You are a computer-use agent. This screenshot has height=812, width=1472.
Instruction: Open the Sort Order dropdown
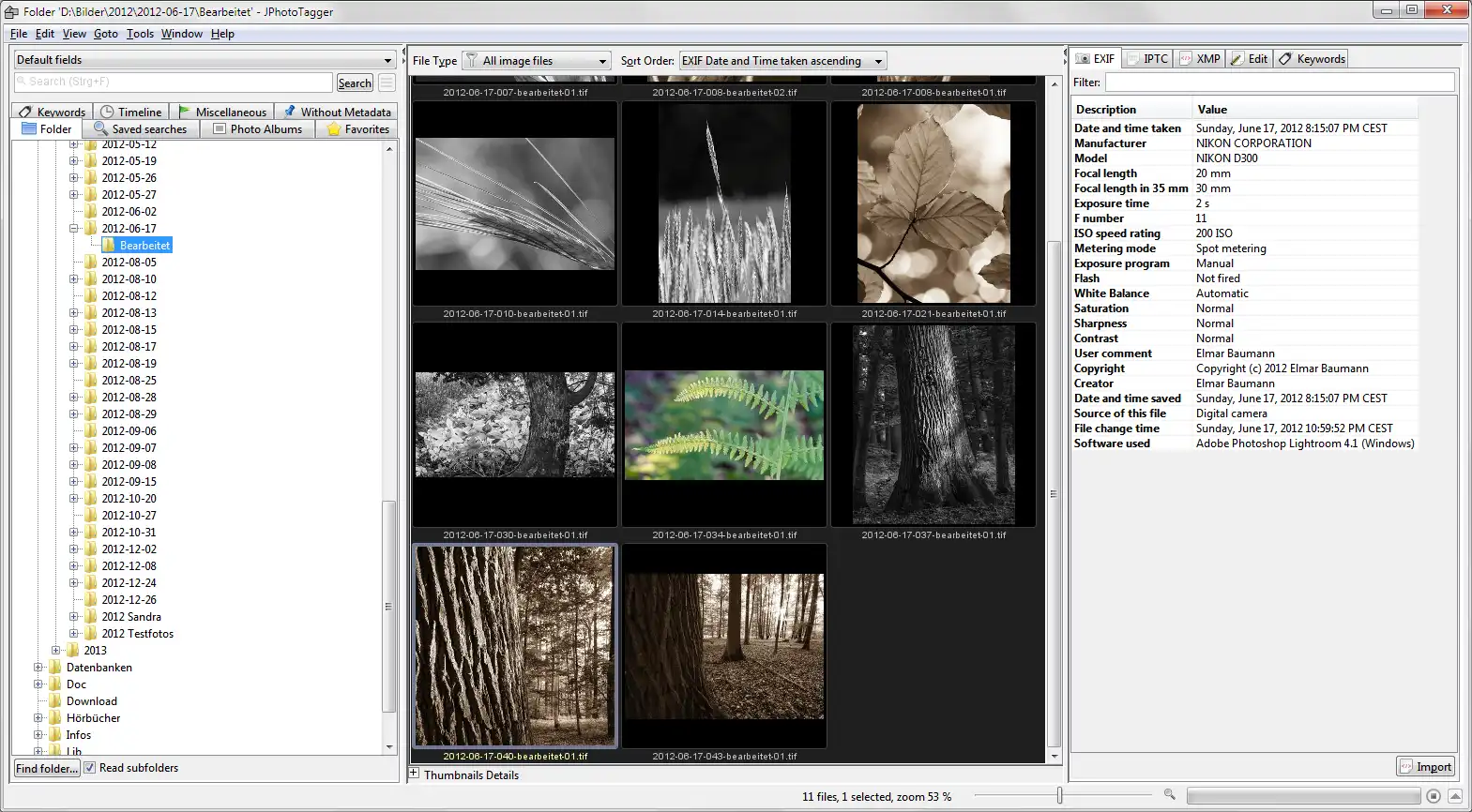(782, 61)
